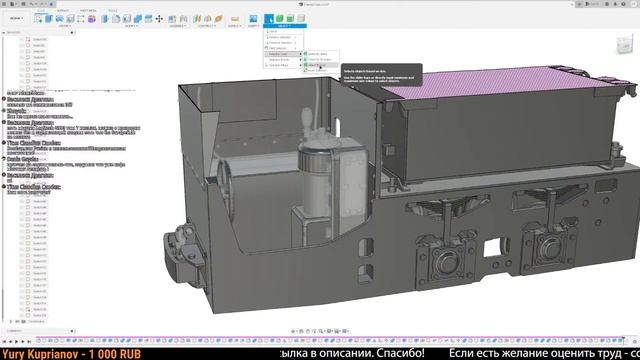Collapse the open SELECT dropdown header

[x=285, y=26]
